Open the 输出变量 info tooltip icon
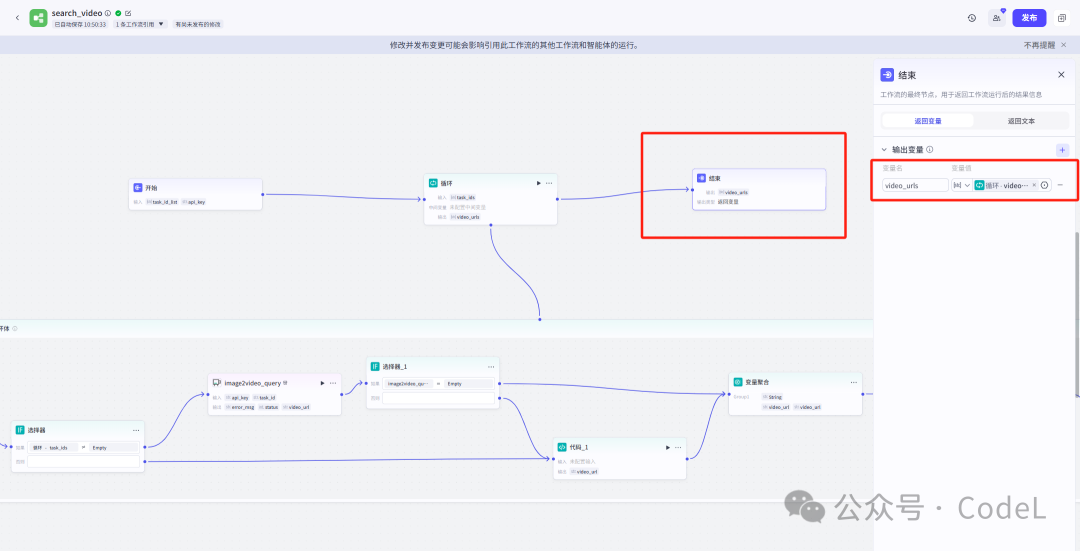The height and width of the screenshot is (551, 1080). [930, 149]
